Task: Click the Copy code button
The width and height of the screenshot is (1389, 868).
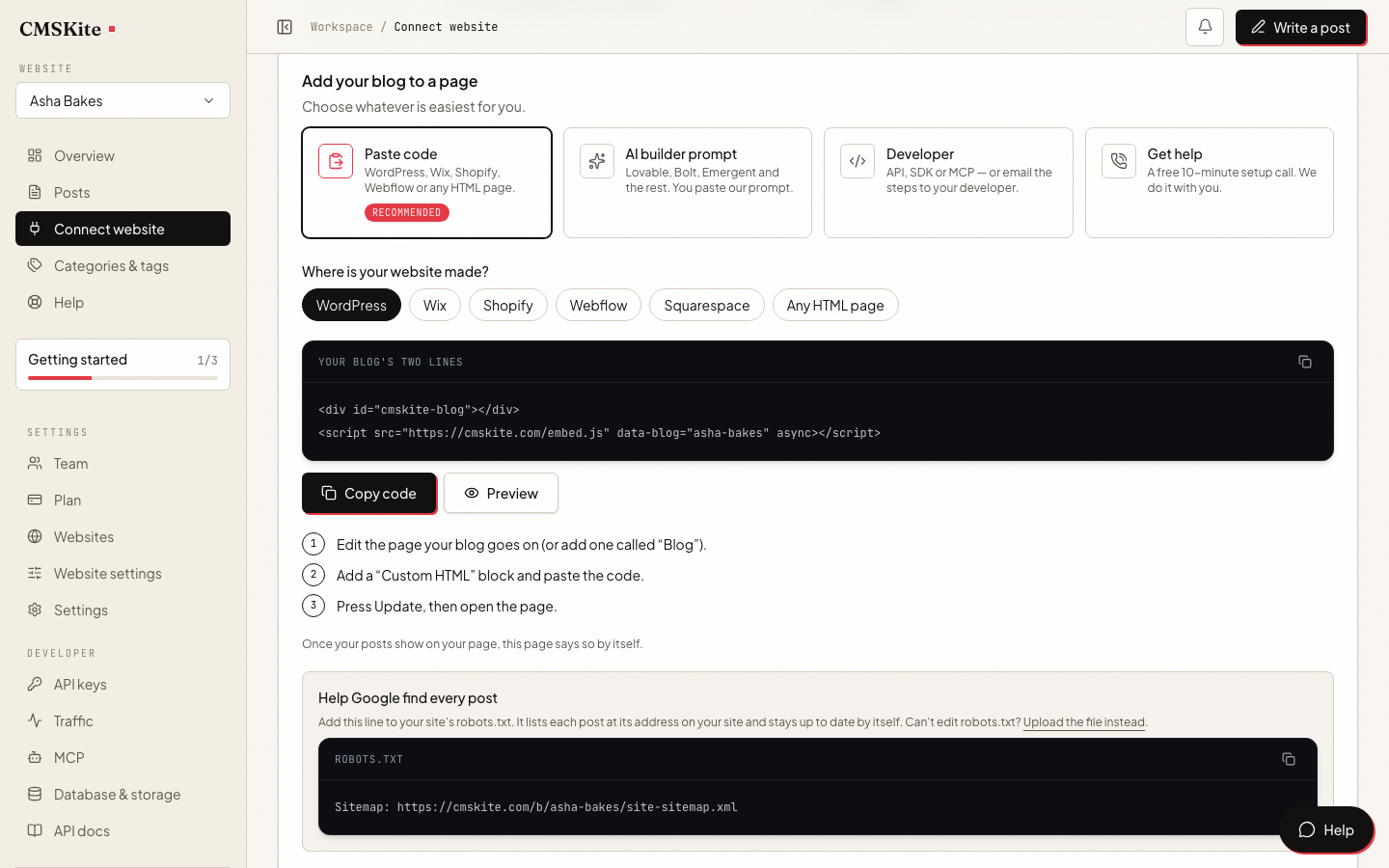Action: [x=368, y=493]
